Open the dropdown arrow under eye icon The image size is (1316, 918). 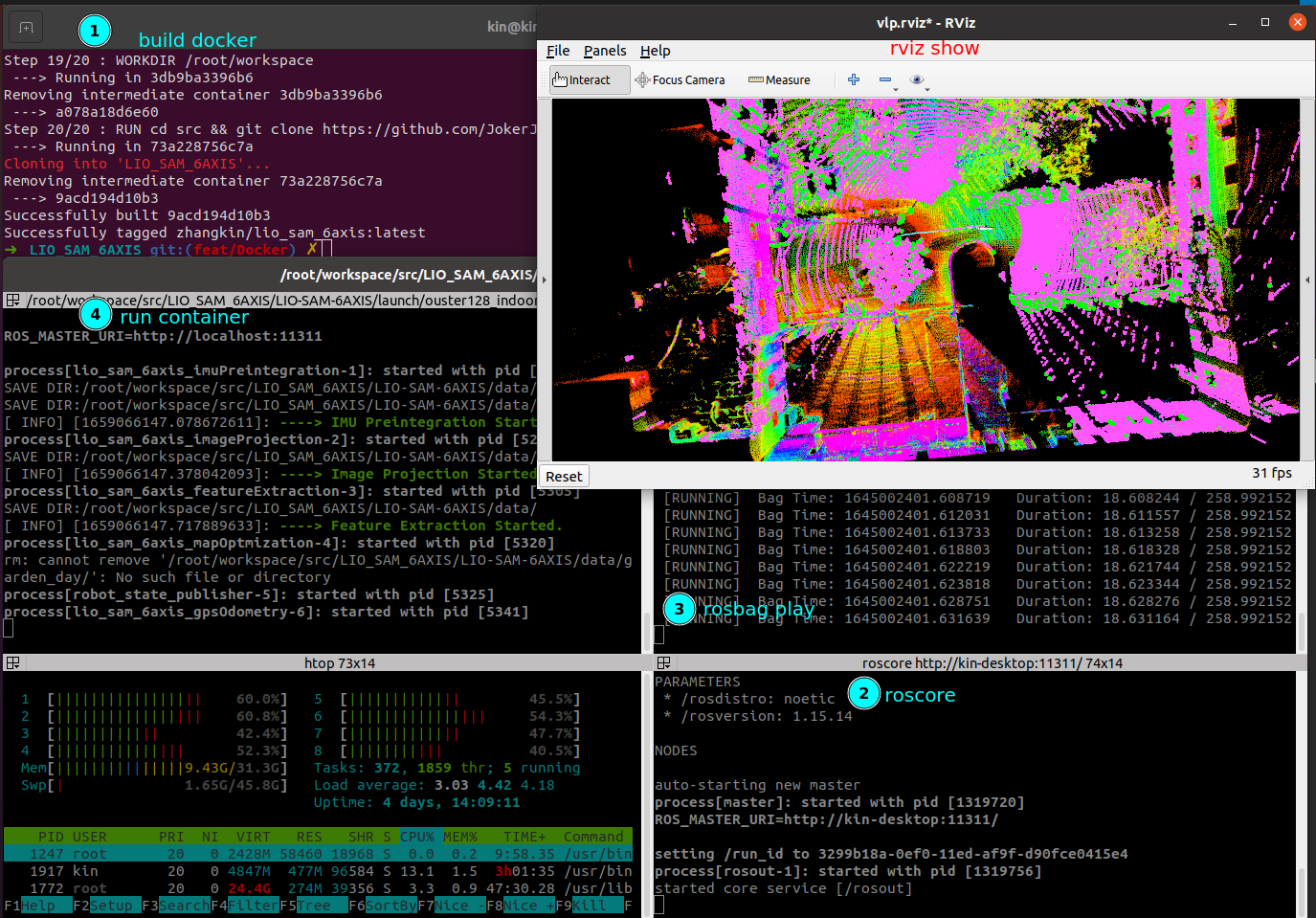(927, 90)
